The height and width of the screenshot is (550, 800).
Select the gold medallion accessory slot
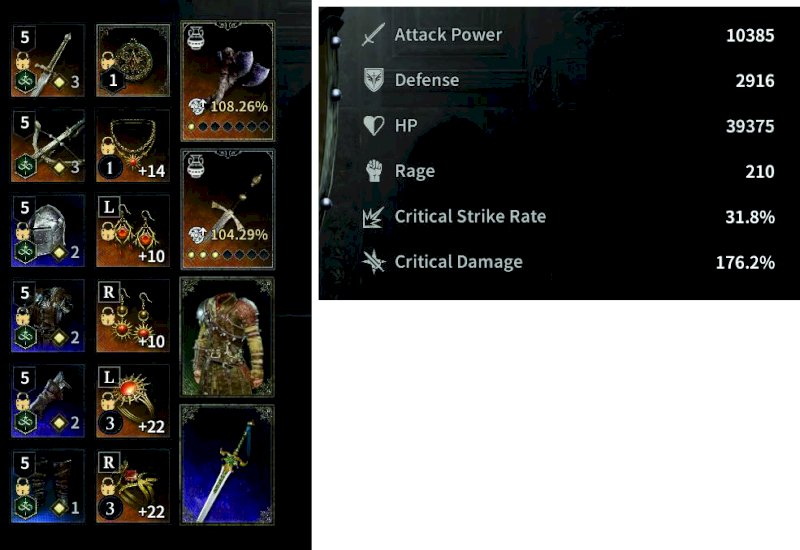133,60
